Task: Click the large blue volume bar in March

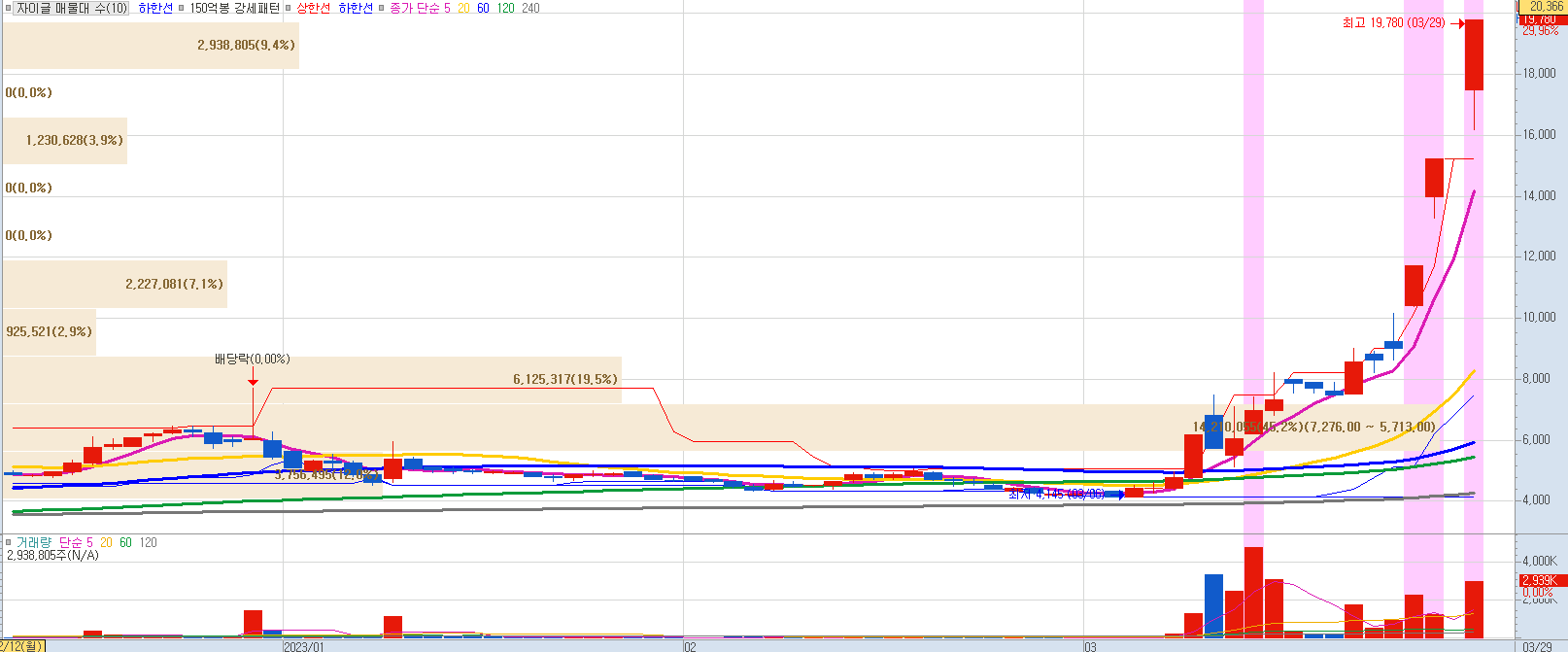Action: coord(1213,605)
